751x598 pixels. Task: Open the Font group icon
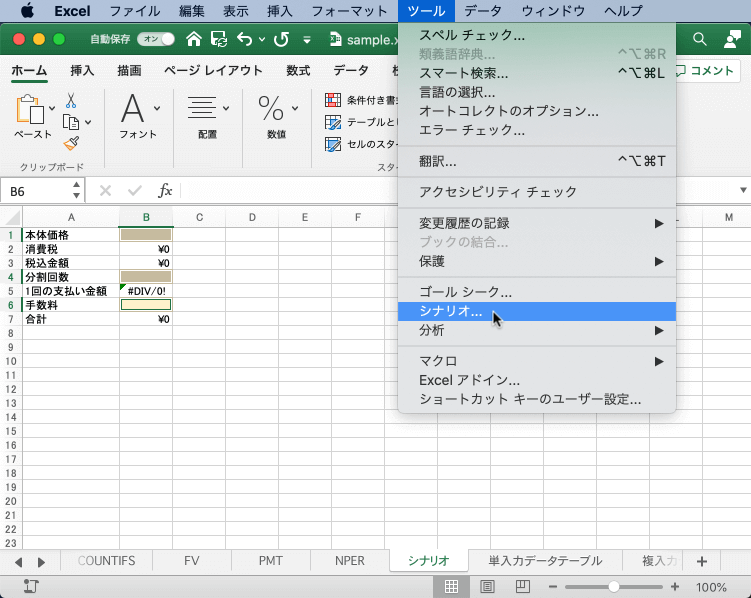pos(132,108)
